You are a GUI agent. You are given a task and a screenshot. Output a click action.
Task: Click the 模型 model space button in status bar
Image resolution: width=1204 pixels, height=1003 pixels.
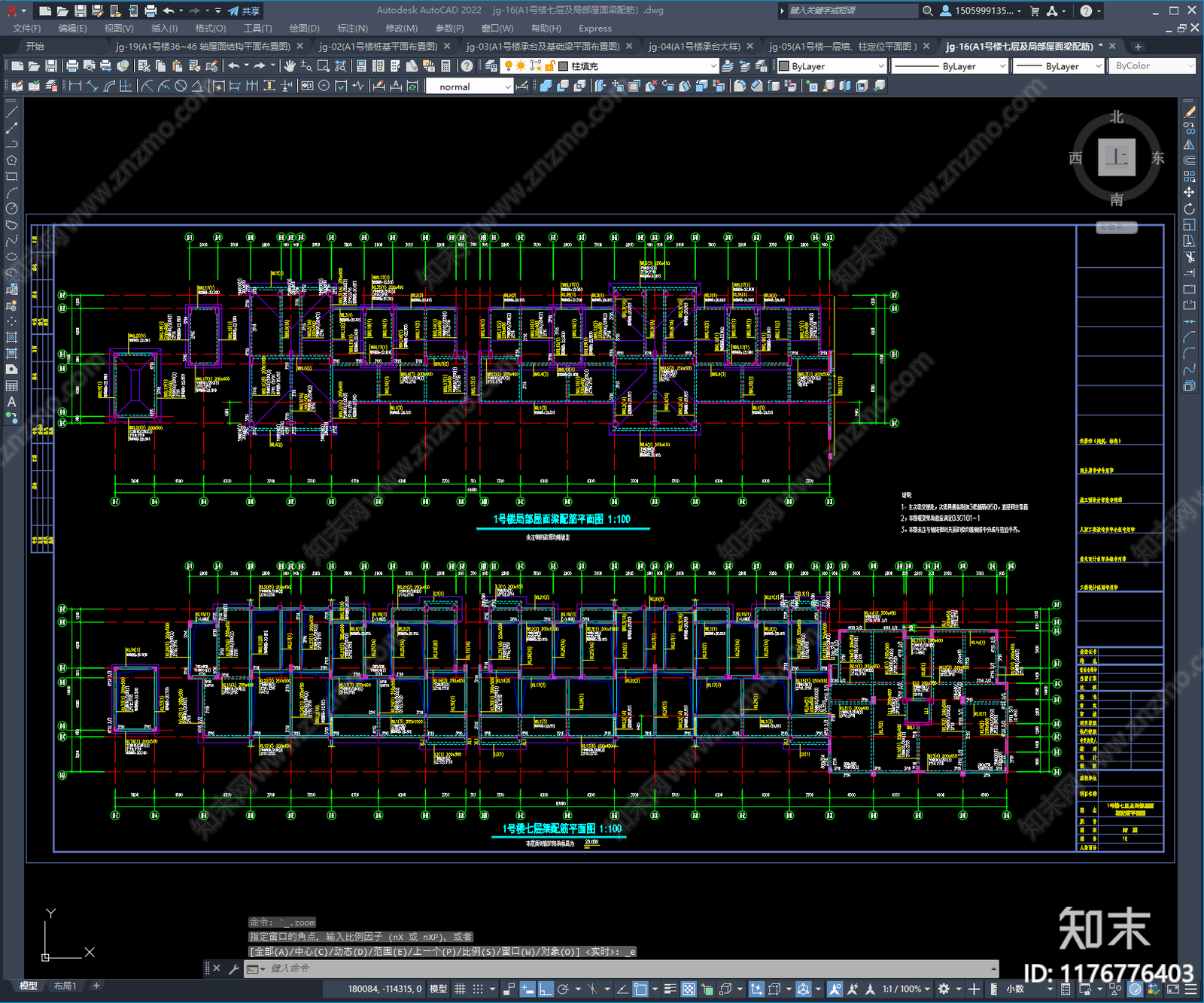click(438, 989)
